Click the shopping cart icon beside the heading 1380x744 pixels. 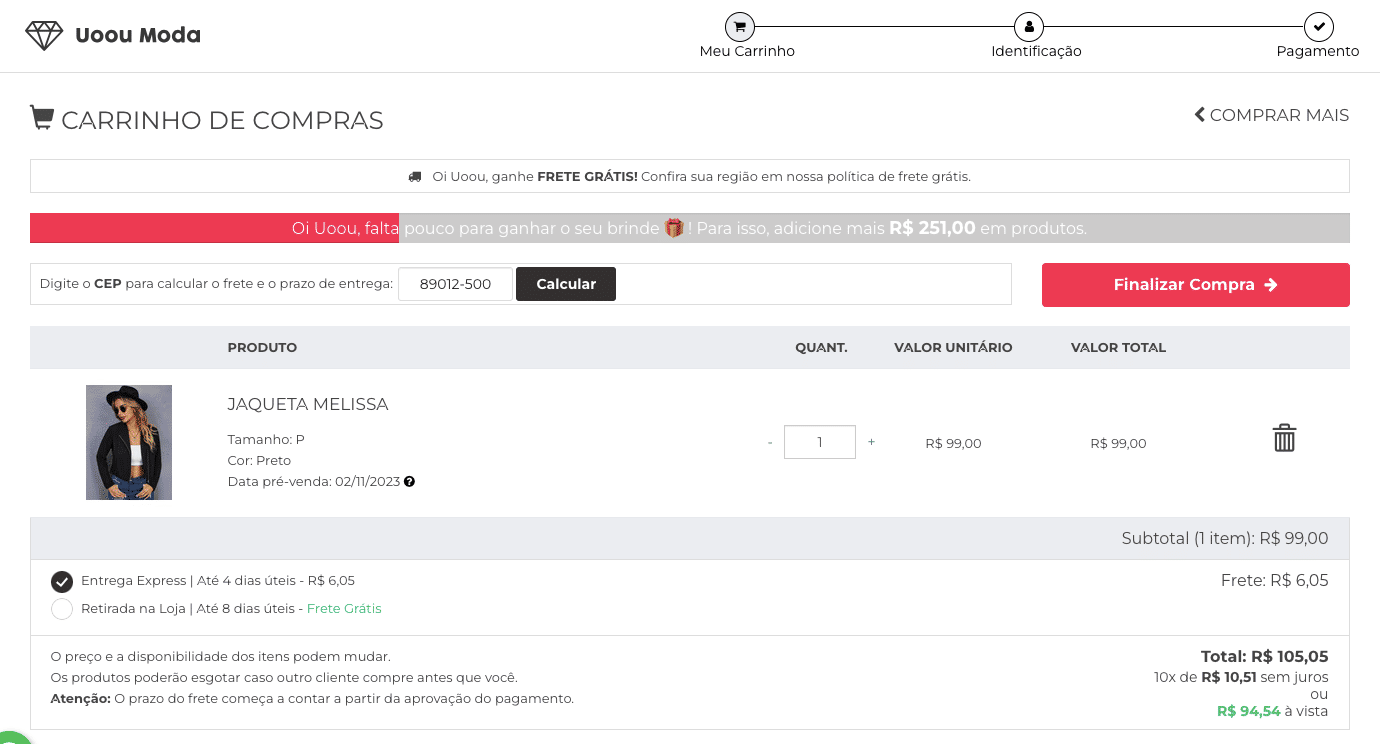42,118
